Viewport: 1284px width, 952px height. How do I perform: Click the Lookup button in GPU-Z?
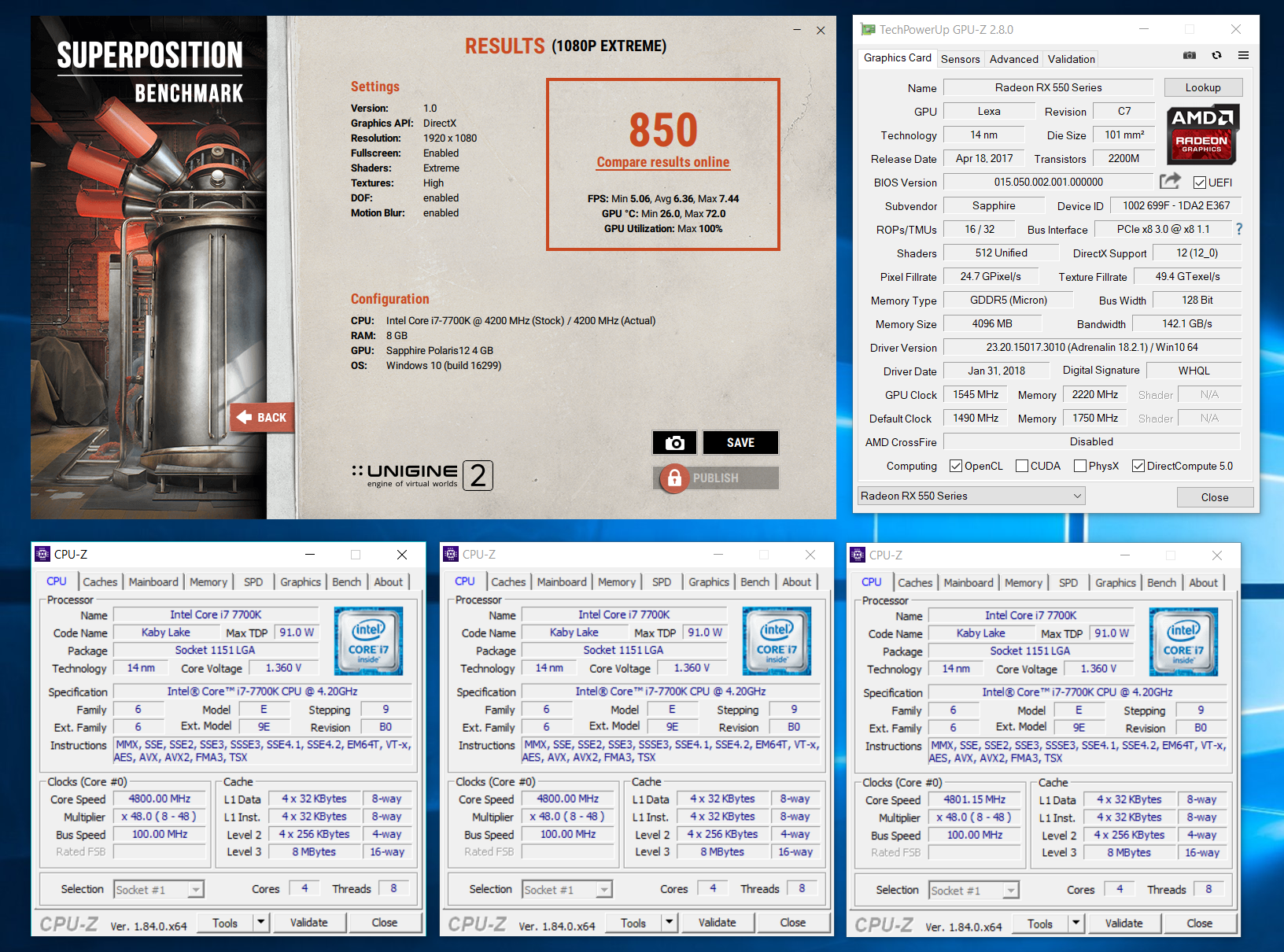(x=1203, y=87)
